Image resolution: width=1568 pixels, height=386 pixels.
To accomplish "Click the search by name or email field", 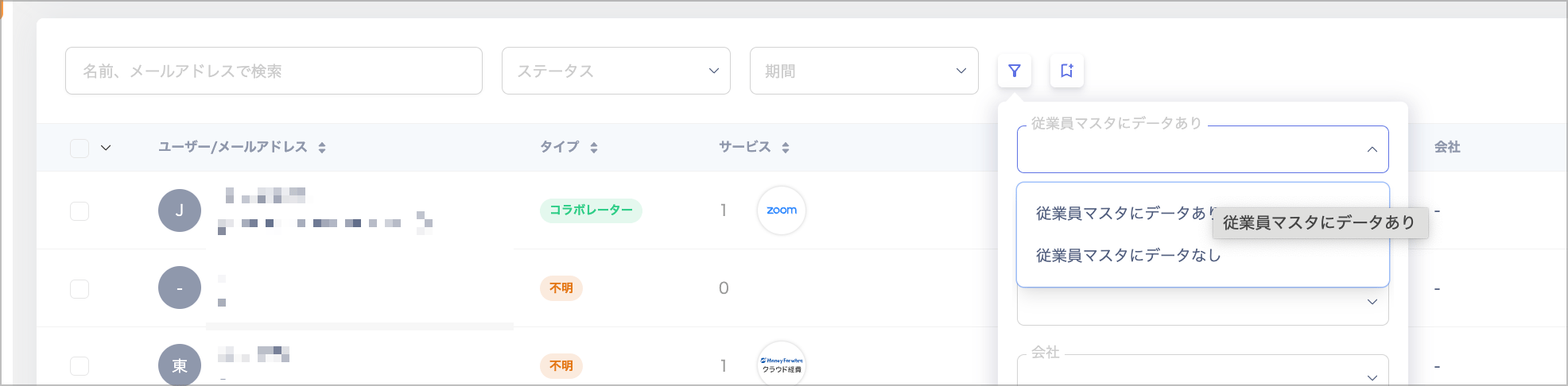I will 274,71.
